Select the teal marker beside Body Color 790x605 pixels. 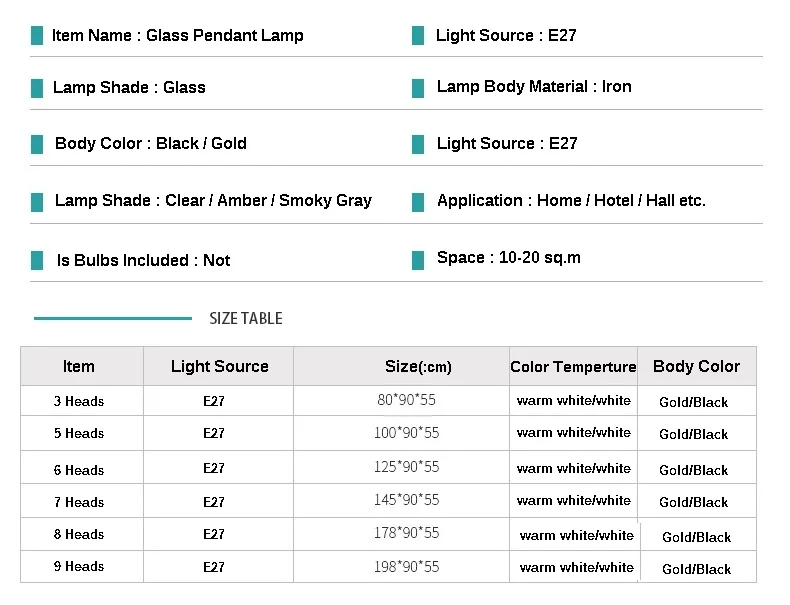click(37, 144)
